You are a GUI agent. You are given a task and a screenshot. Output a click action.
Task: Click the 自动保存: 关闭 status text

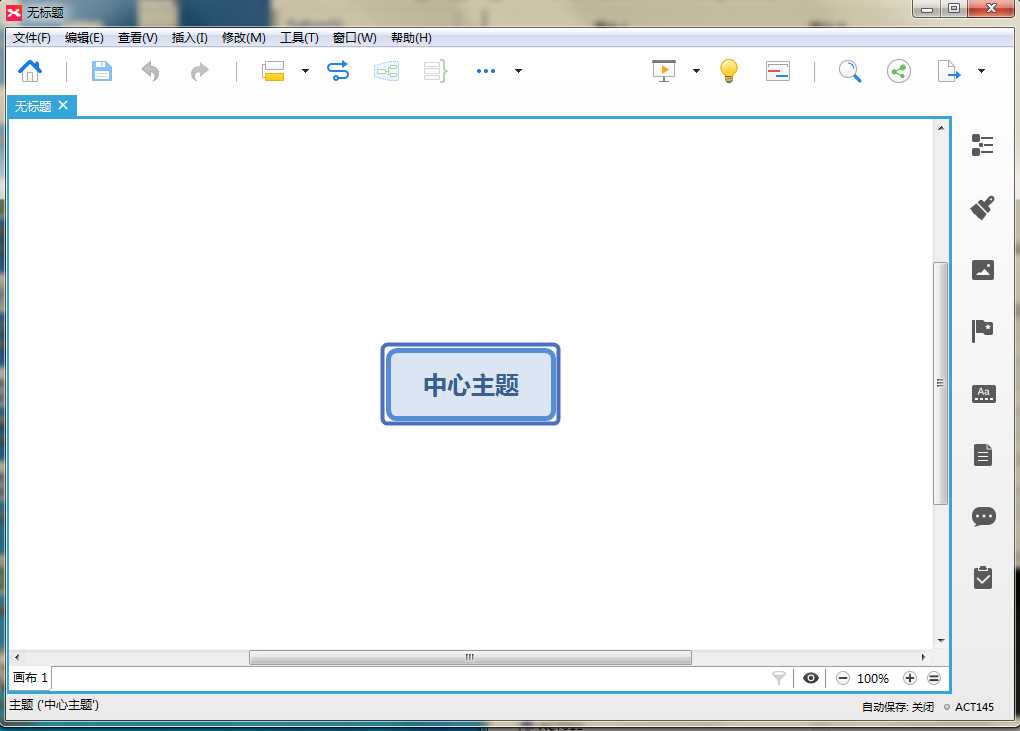click(898, 707)
